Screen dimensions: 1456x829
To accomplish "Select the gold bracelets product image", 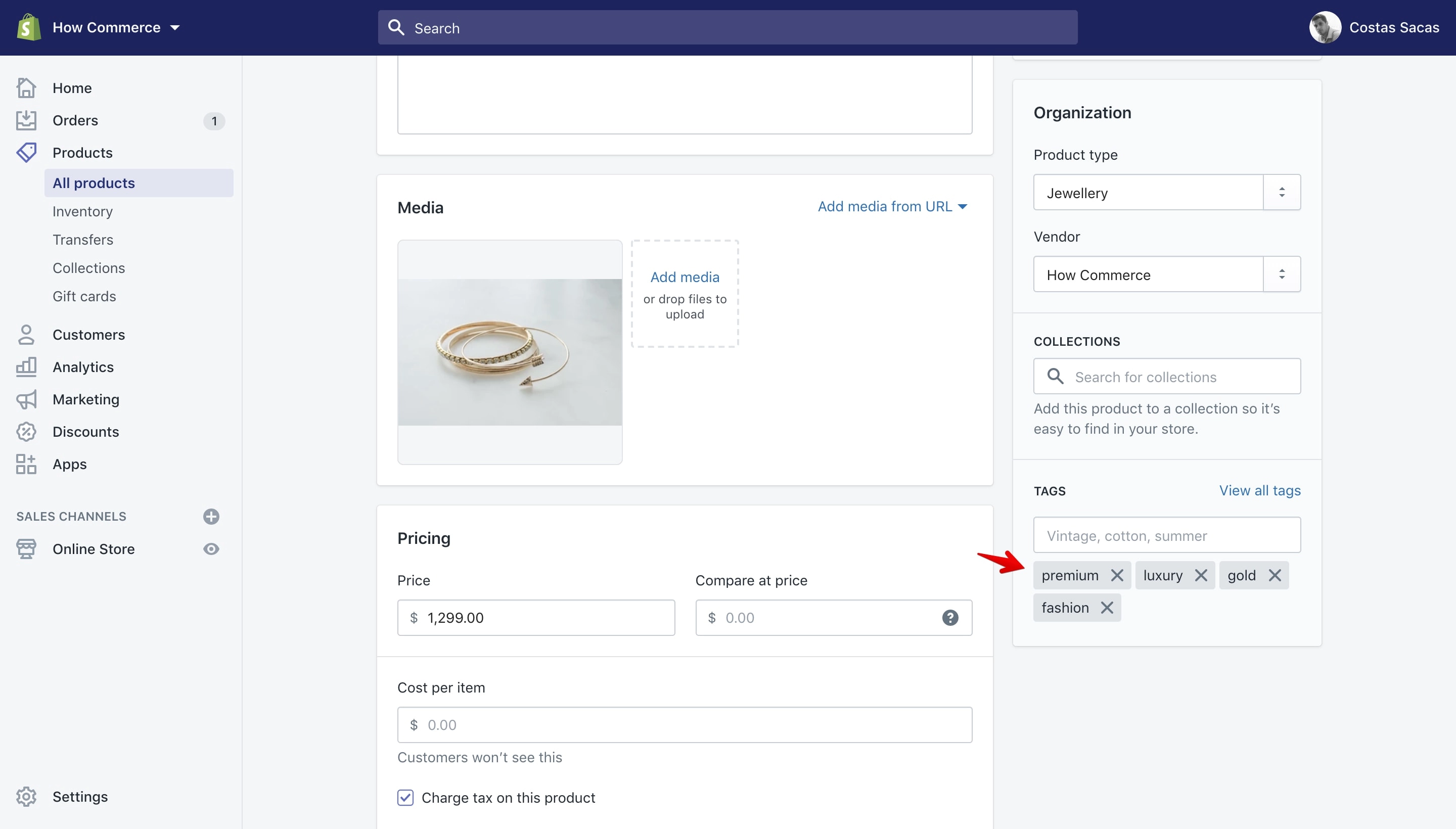I will pyautogui.click(x=510, y=352).
